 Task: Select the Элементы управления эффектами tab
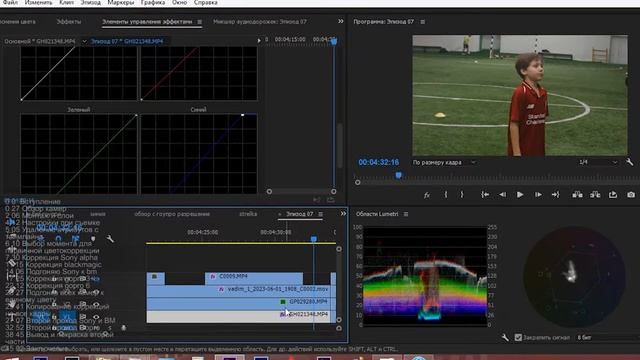147,22
